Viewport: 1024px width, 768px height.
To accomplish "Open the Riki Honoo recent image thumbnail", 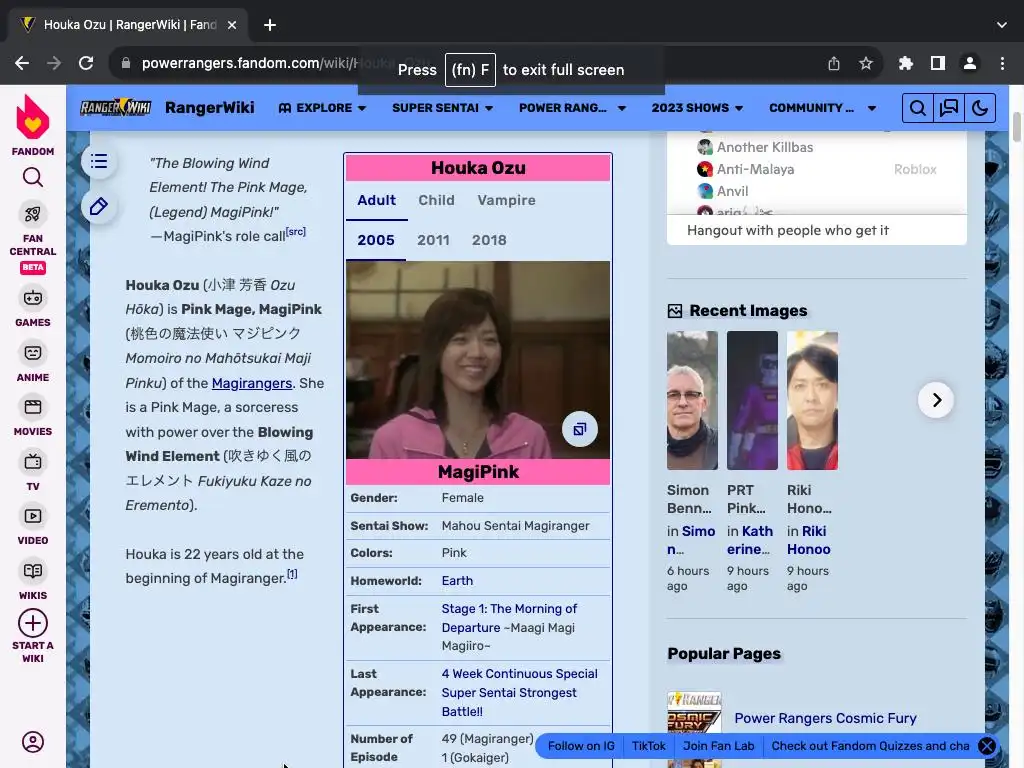I will [812, 400].
